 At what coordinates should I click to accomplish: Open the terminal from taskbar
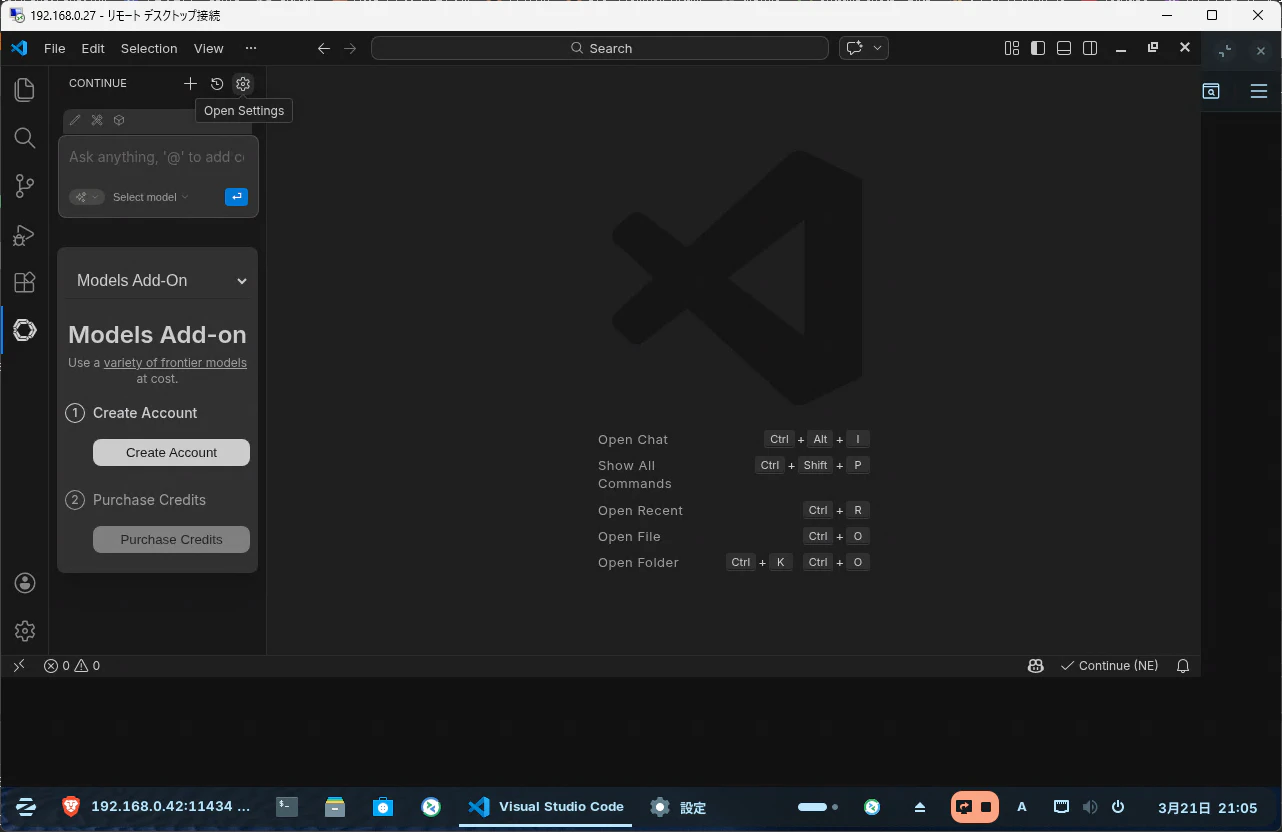pos(287,807)
